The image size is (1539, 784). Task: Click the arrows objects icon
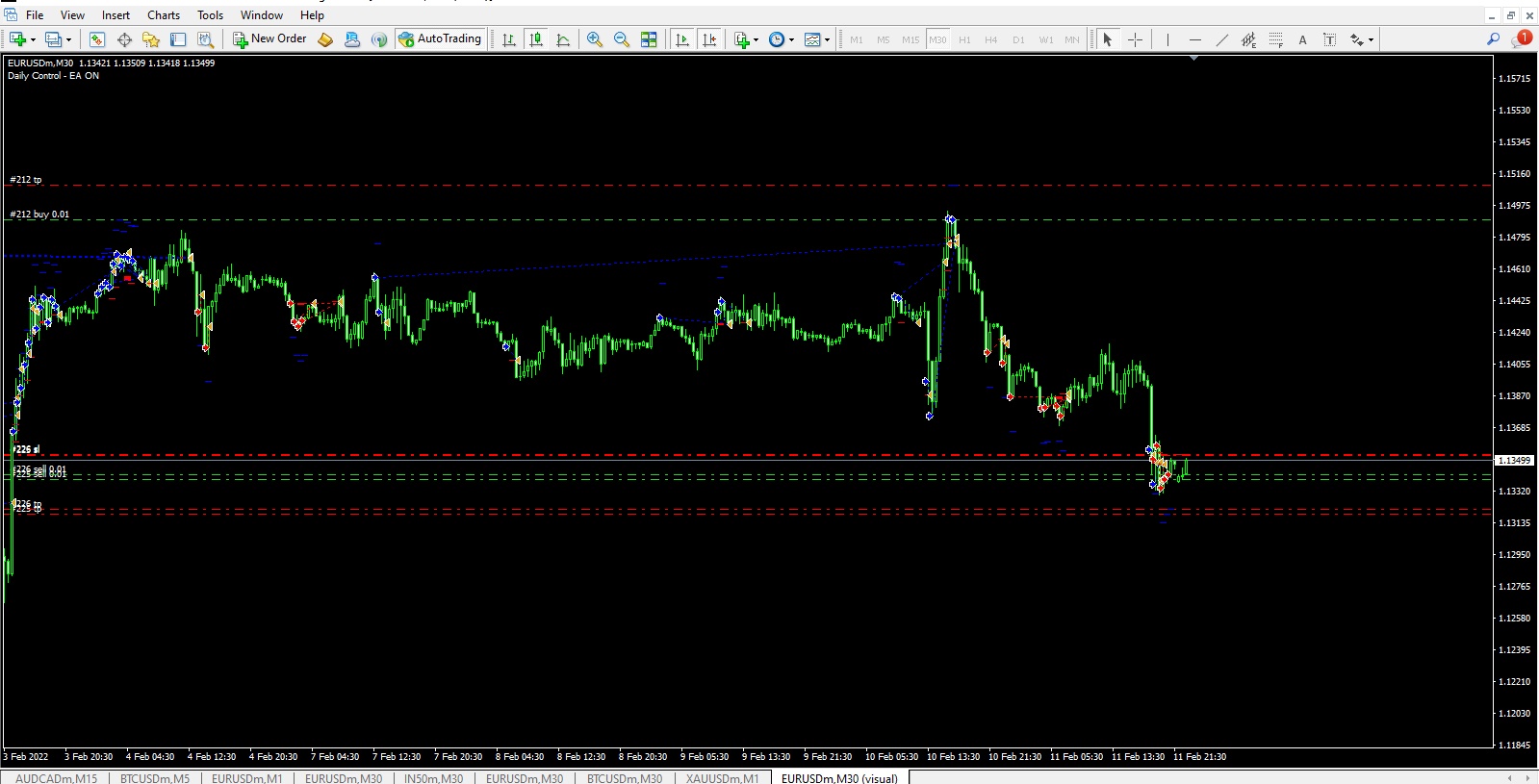click(x=1356, y=39)
